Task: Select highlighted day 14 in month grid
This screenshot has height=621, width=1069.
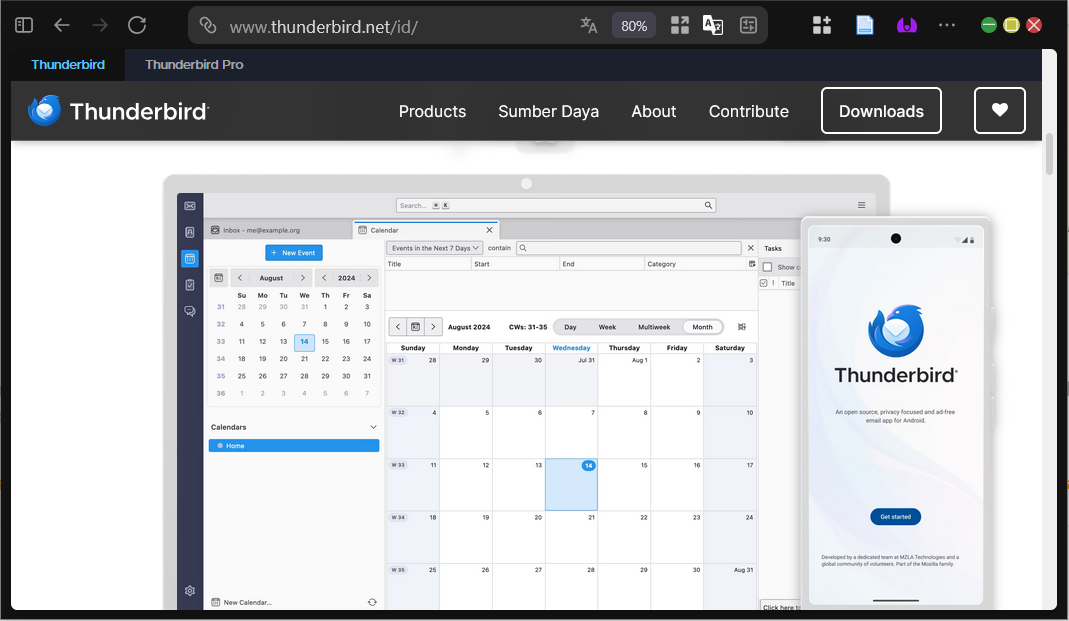Action: [x=571, y=485]
